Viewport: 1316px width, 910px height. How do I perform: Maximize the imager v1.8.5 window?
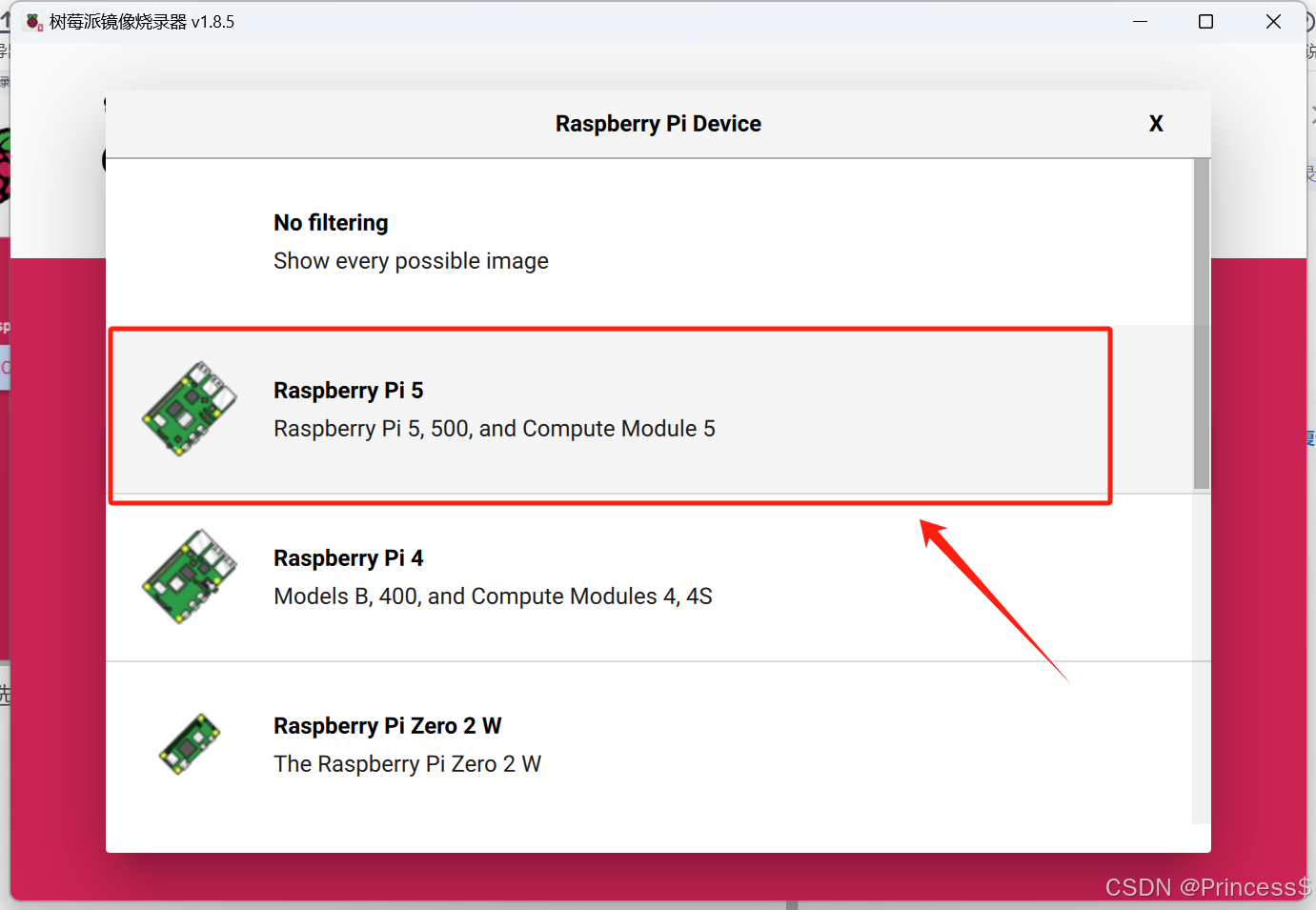[1205, 21]
